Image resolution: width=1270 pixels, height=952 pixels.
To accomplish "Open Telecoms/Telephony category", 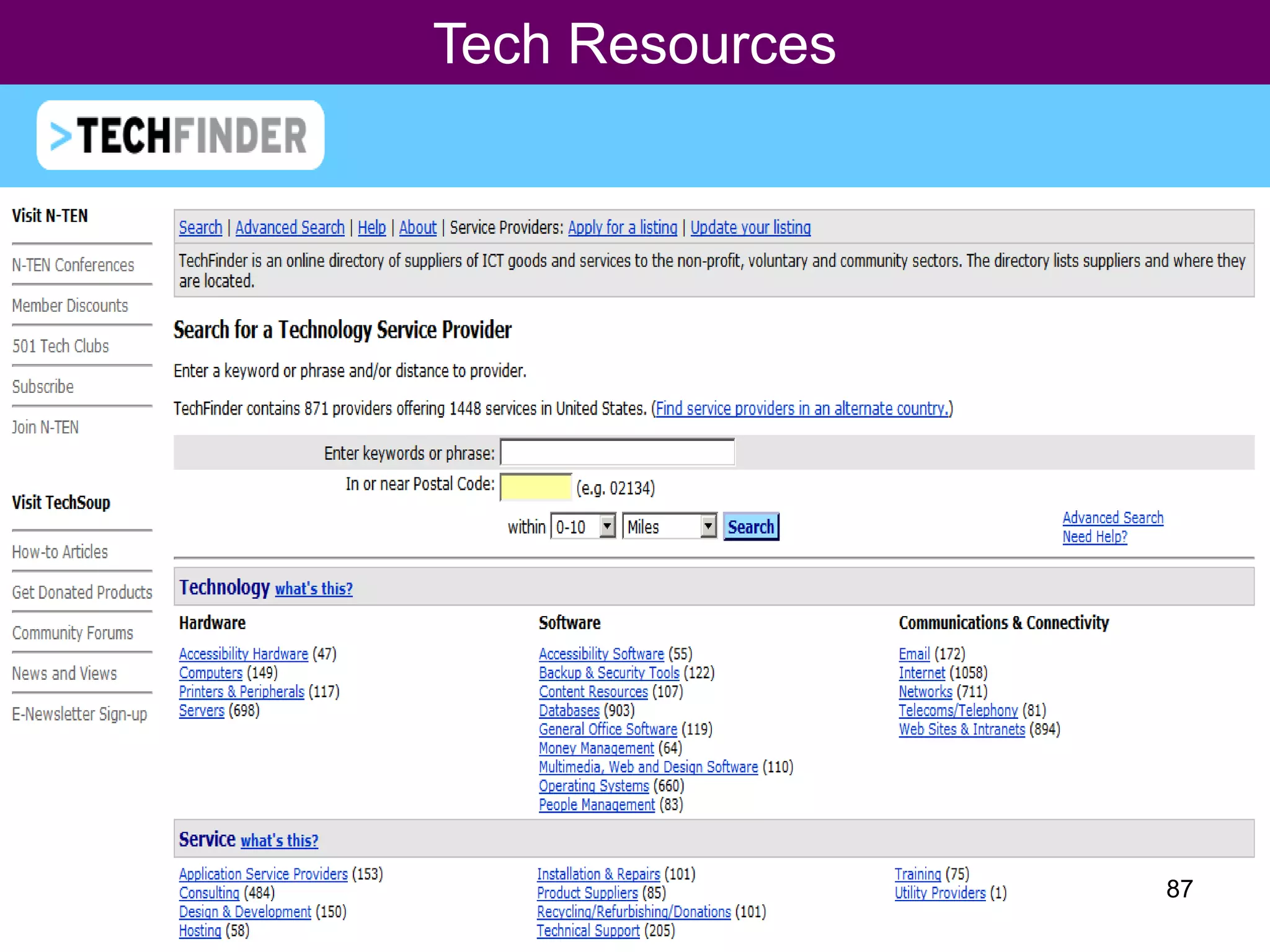I will [x=958, y=710].
